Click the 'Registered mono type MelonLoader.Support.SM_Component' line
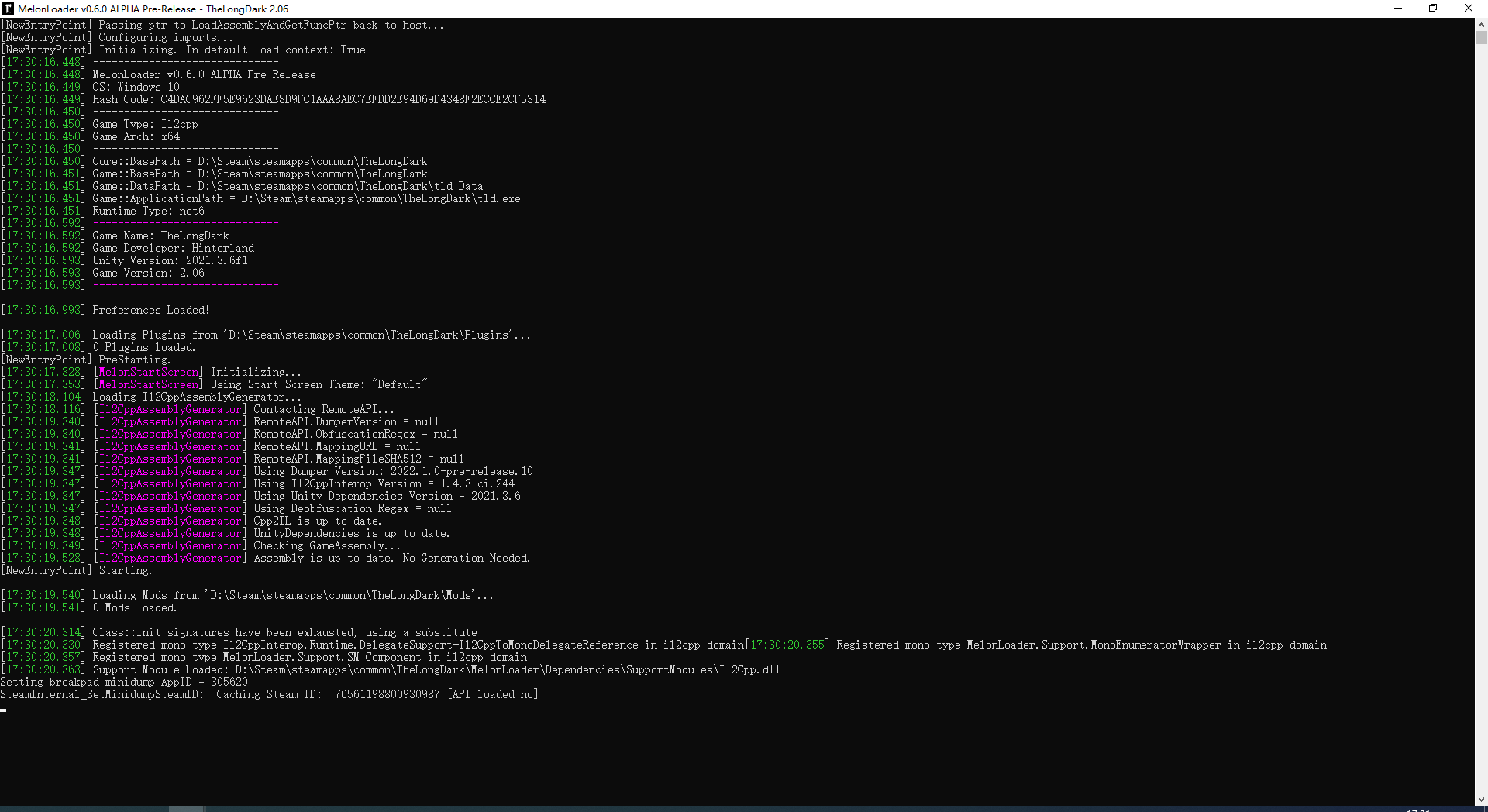 [x=264, y=657]
